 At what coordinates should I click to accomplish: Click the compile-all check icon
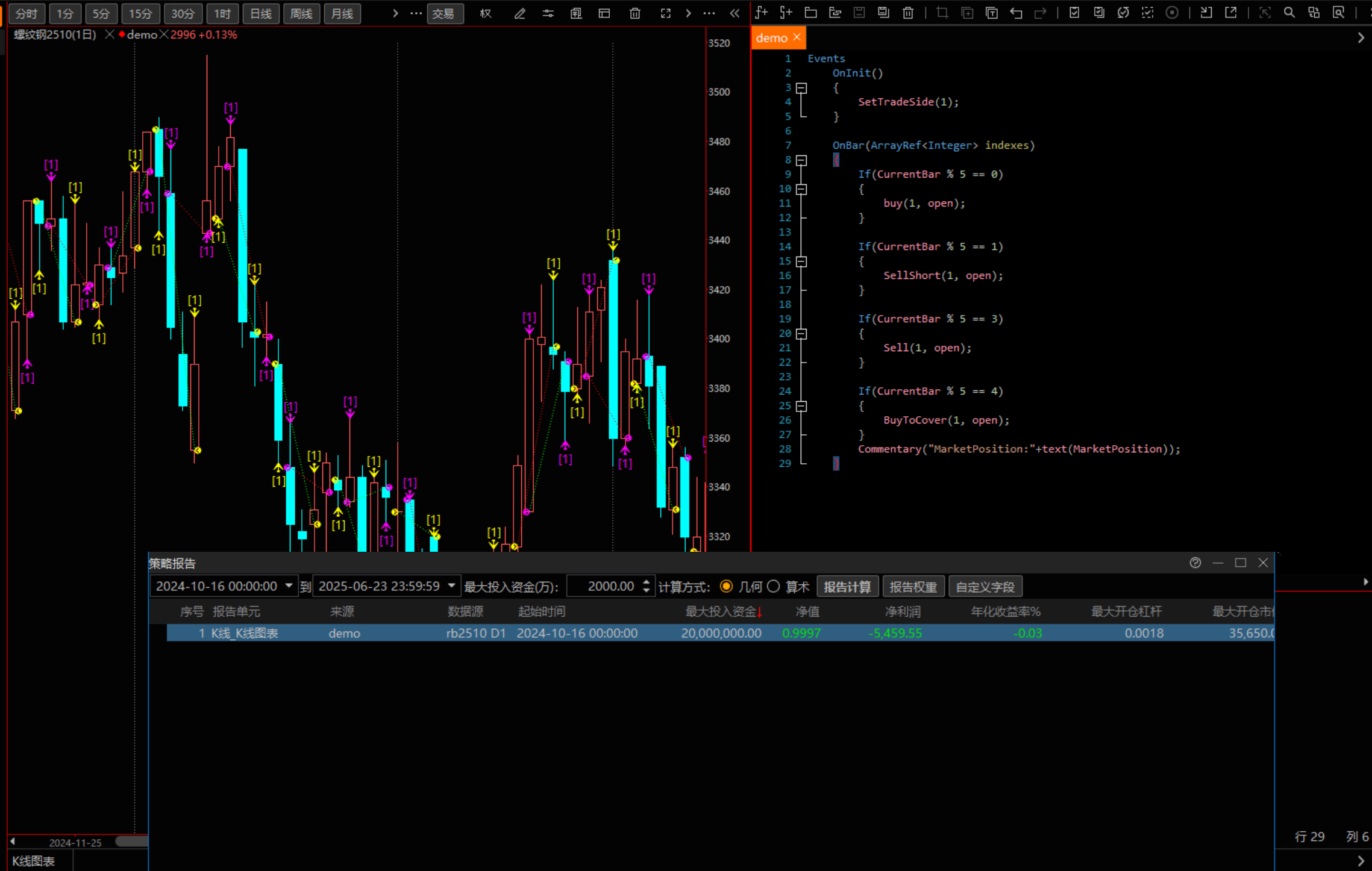pos(1099,13)
